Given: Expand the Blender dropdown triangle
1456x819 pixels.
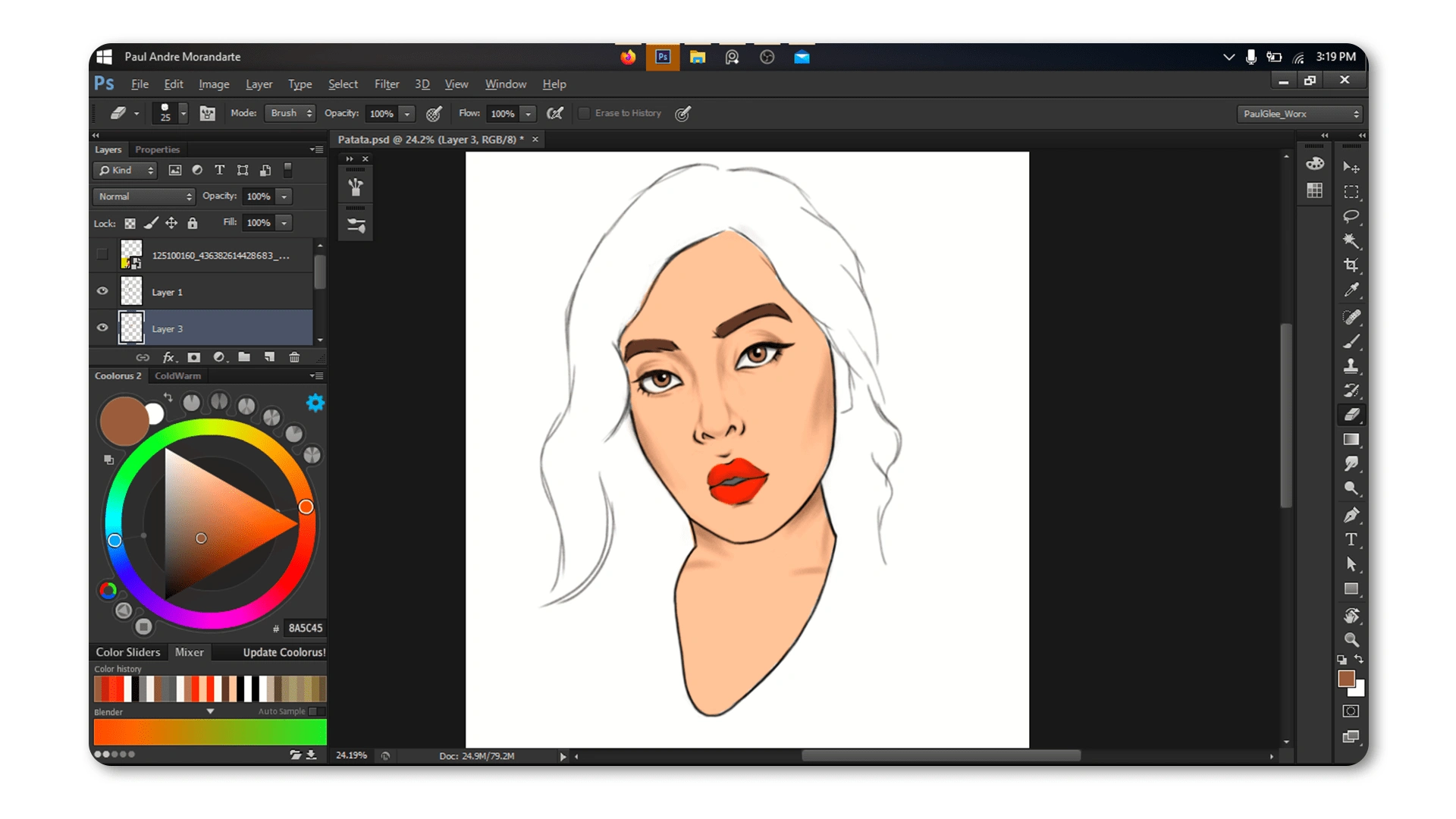Looking at the screenshot, I should [210, 711].
